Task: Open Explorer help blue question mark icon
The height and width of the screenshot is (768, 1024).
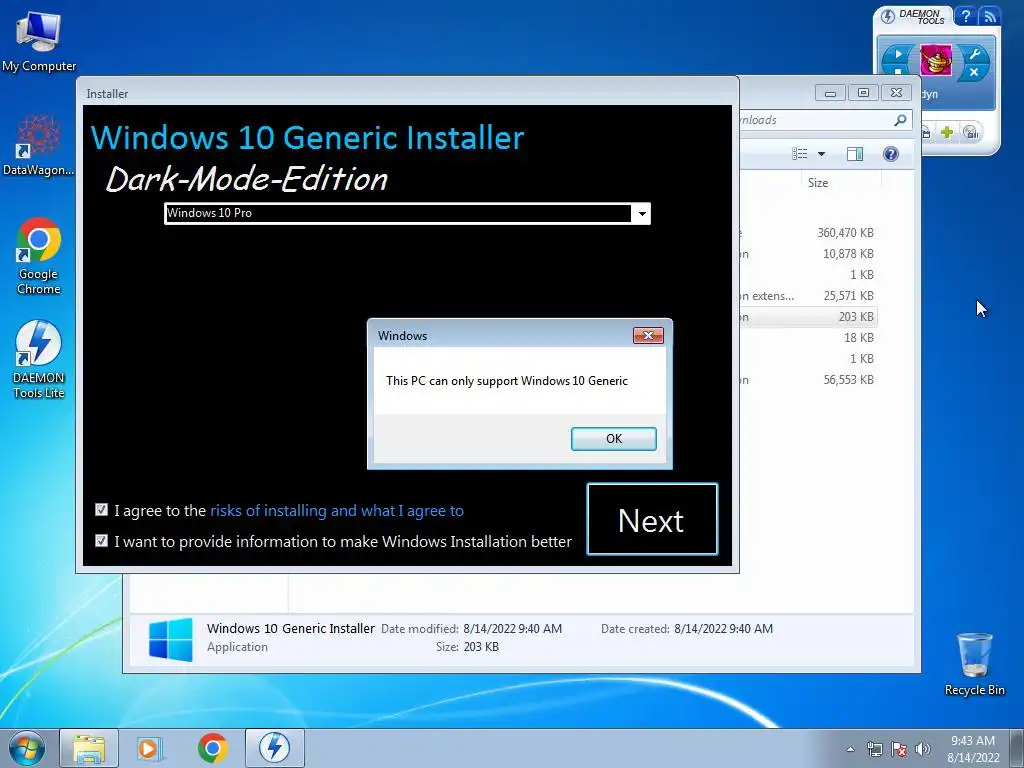Action: 890,153
